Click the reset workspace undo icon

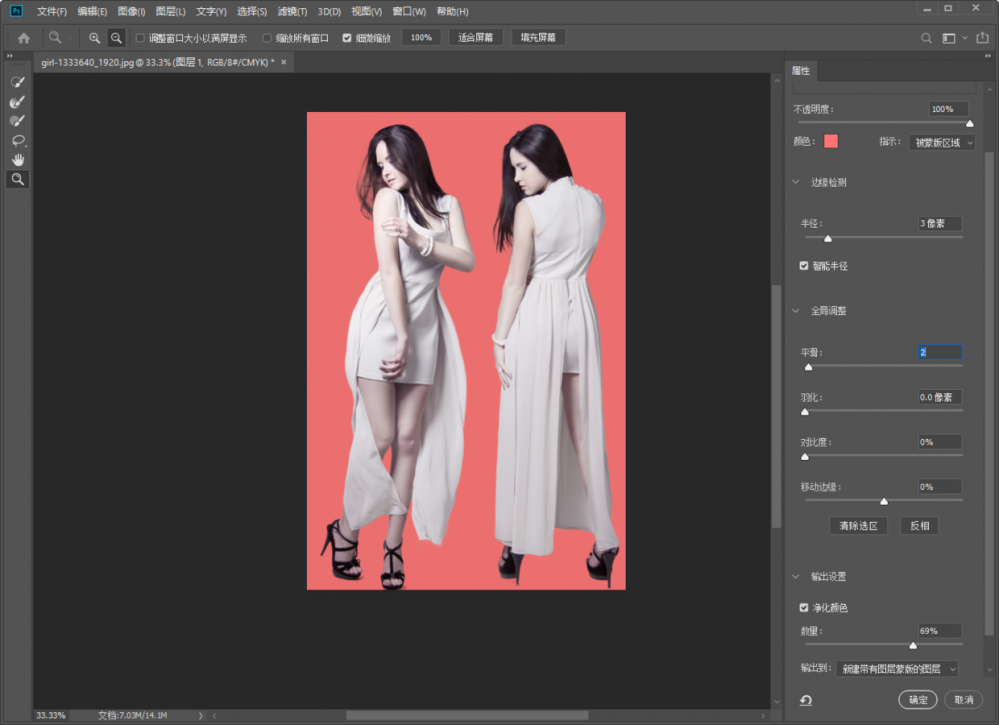coord(805,700)
